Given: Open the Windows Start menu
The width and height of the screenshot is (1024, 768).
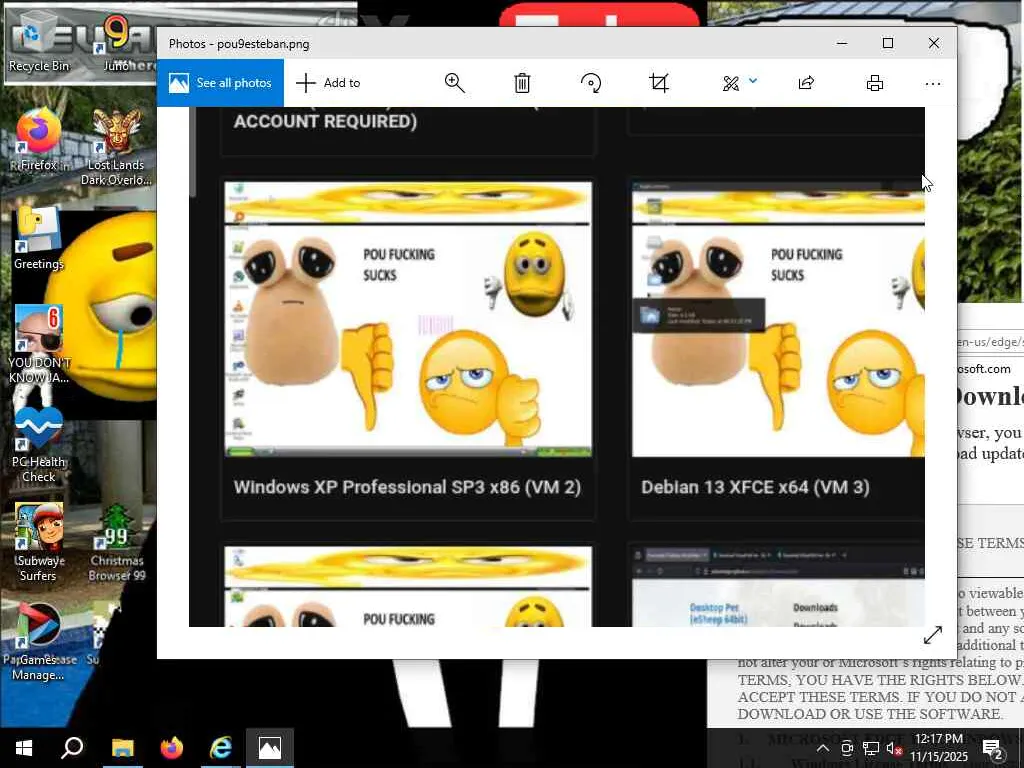Looking at the screenshot, I should click(x=24, y=748).
